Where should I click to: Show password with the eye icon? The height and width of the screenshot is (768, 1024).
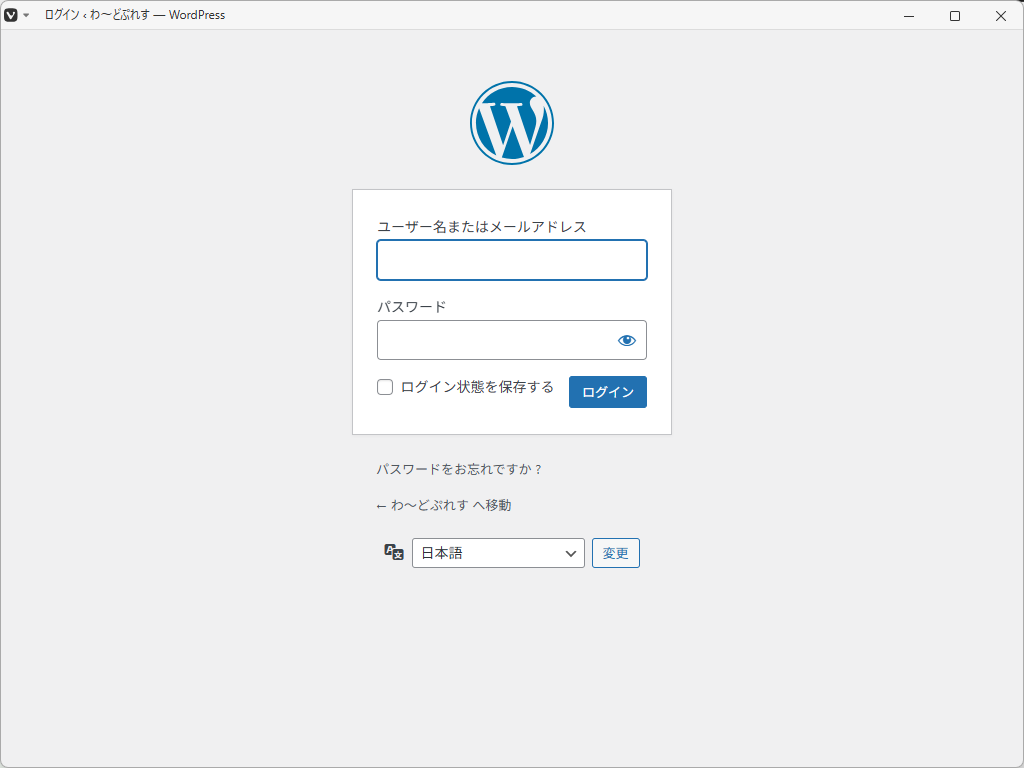pos(626,340)
